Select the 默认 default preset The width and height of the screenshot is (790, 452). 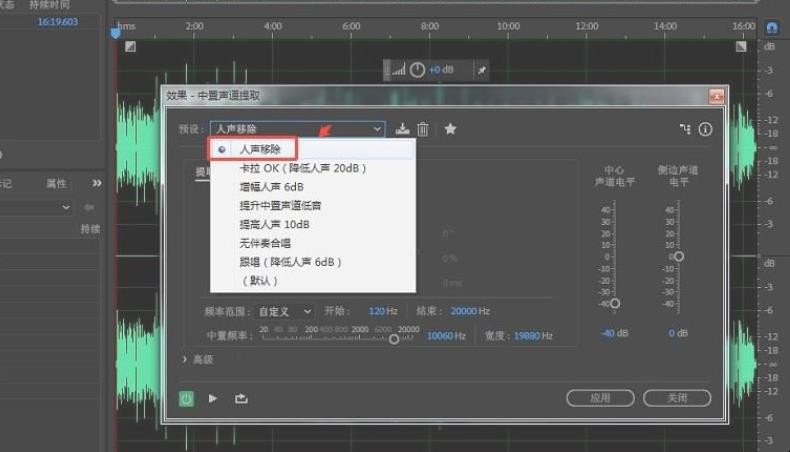pyautogui.click(x=313, y=281)
